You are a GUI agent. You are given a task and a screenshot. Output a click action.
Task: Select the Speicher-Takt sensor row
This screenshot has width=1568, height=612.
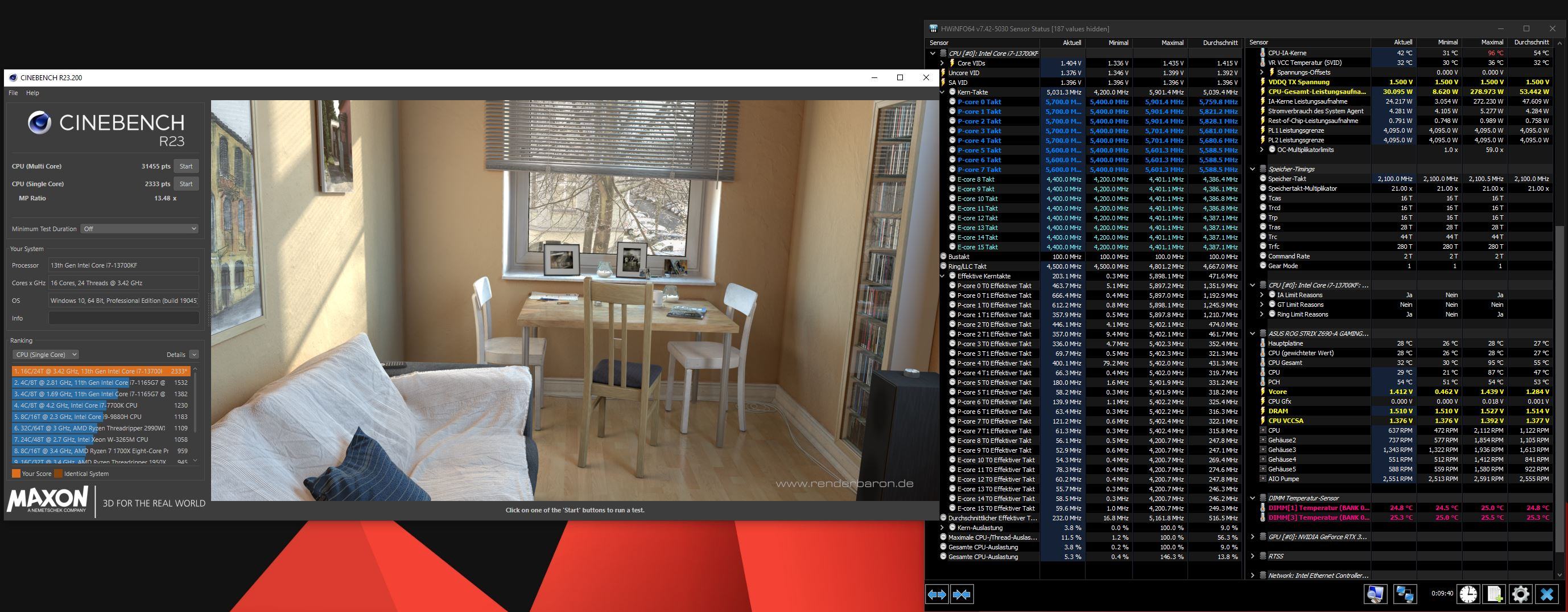[x=1405, y=179]
